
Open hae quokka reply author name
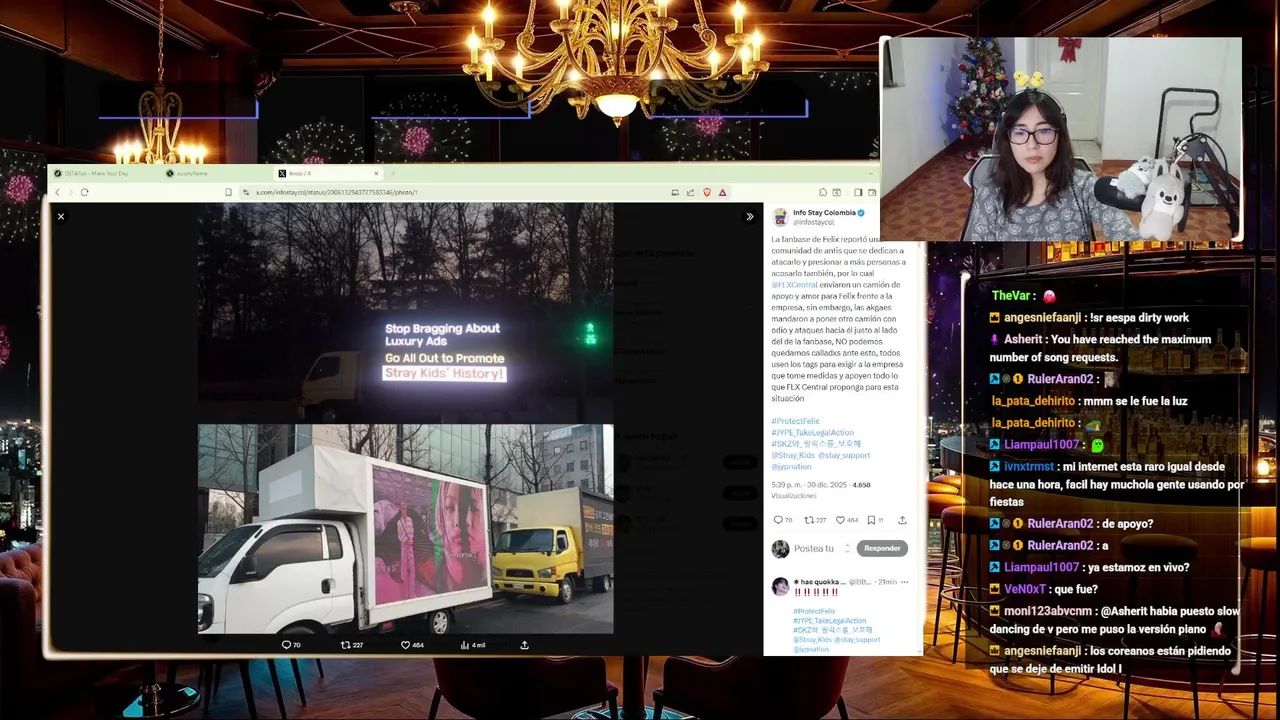tap(820, 581)
